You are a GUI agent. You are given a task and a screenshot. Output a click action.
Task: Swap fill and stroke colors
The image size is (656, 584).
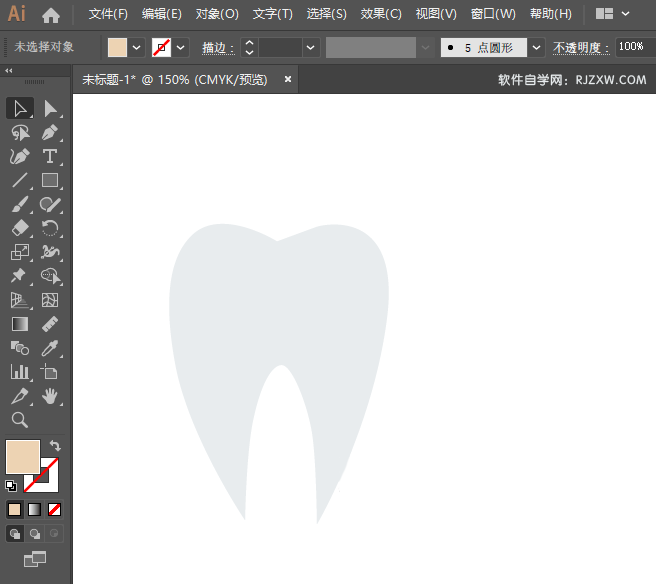(55, 445)
